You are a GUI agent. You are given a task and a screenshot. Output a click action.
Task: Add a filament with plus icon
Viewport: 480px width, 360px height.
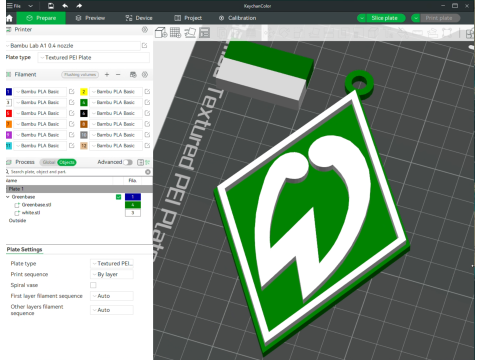[107, 75]
